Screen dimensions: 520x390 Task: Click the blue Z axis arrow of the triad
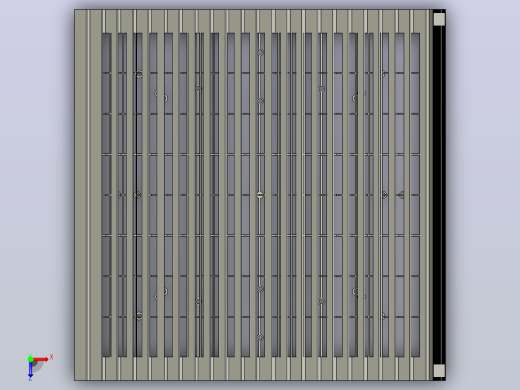click(x=30, y=369)
